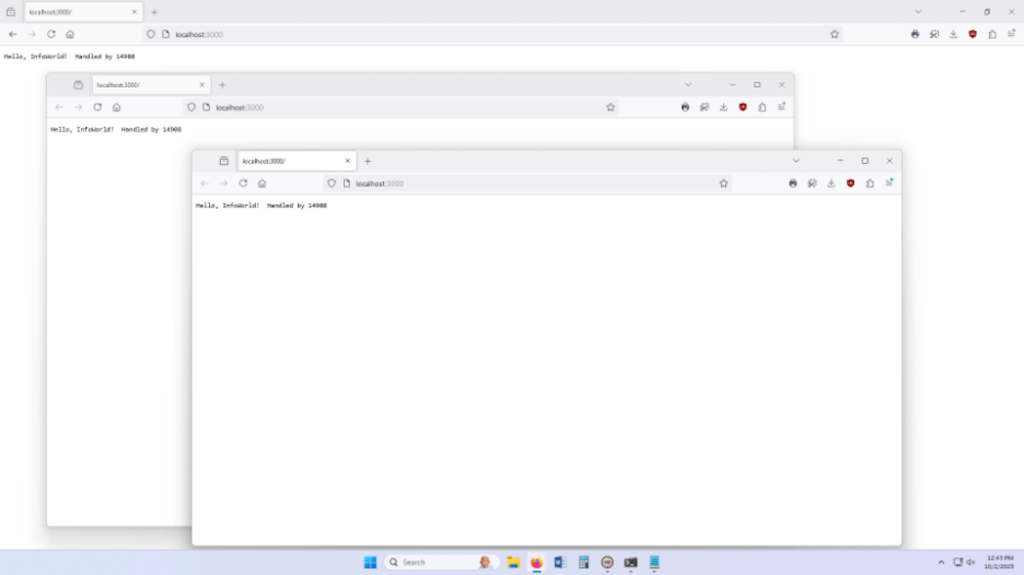The width and height of the screenshot is (1024, 575).
Task: Select the localhost:3000/ tab in the middle window
Action: (x=151, y=85)
